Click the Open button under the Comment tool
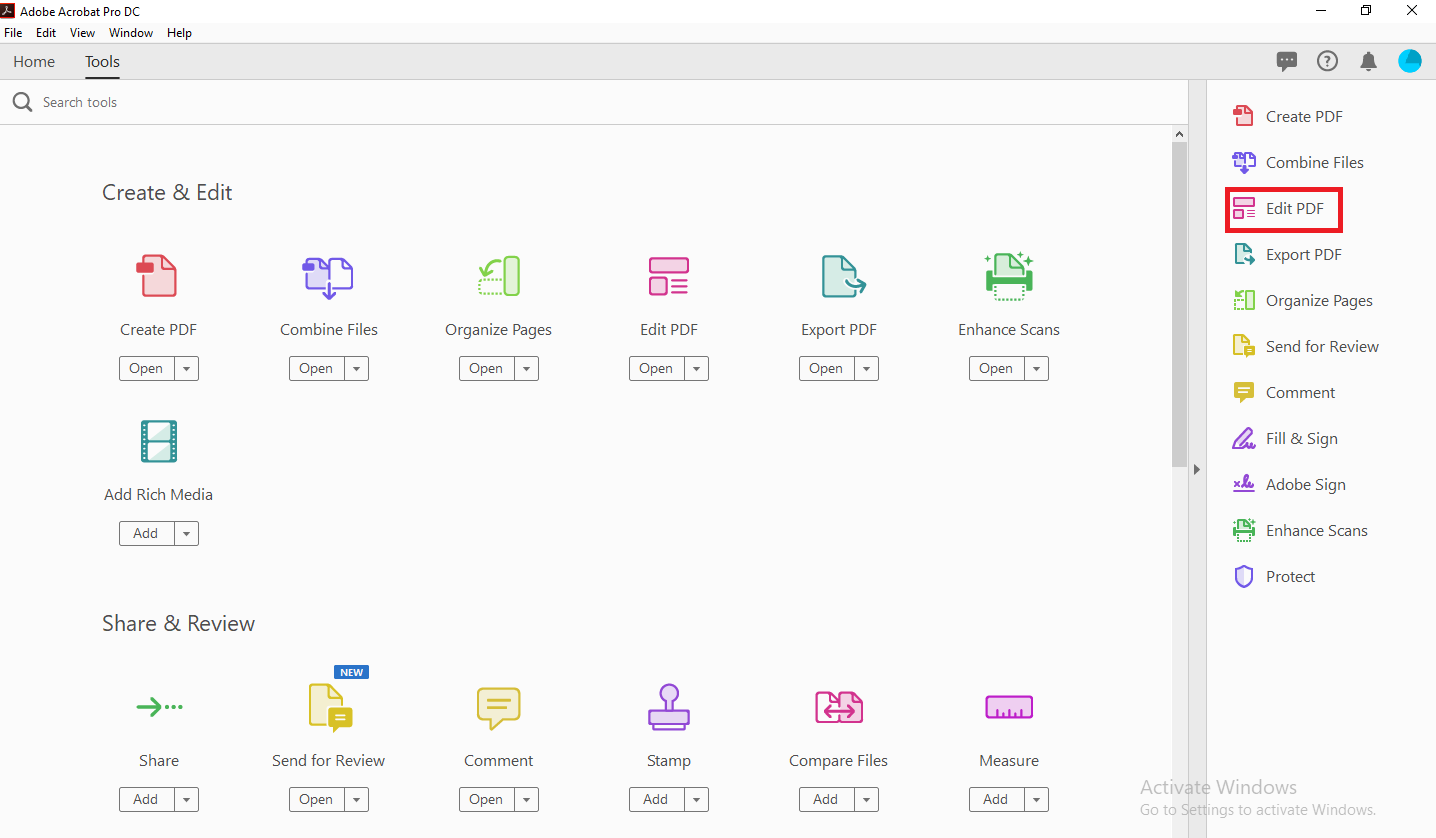This screenshot has width=1436, height=838. point(486,799)
